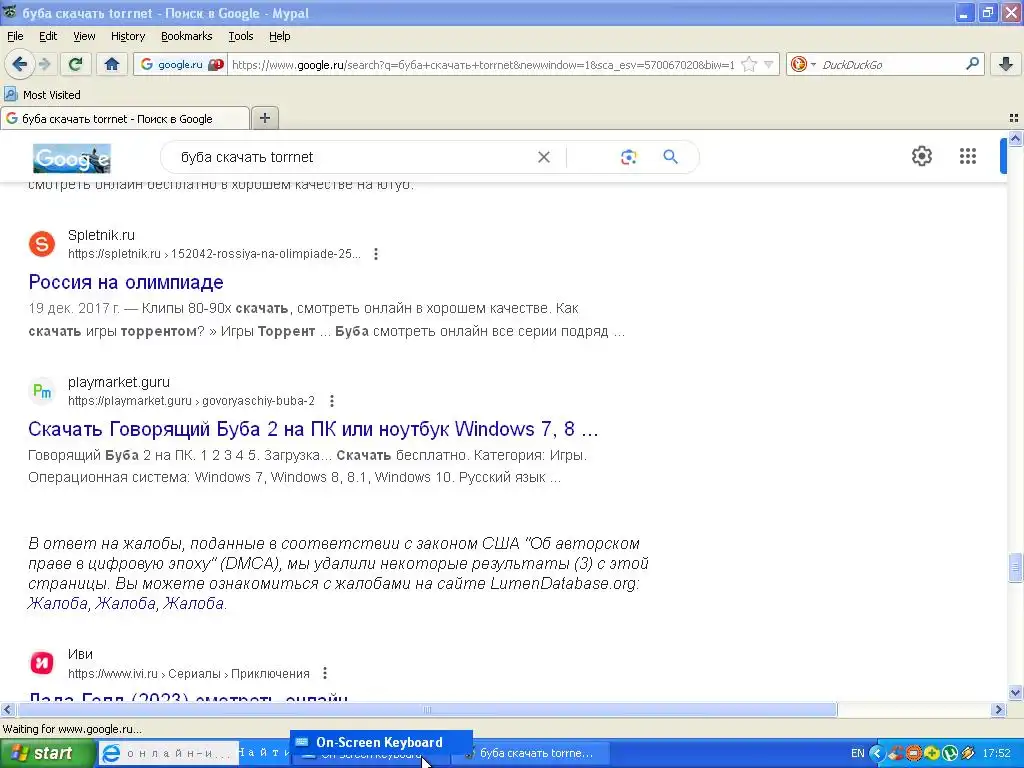The width and height of the screenshot is (1024, 768).
Task: Click the vertical scrollbar thumb
Action: point(1015,568)
